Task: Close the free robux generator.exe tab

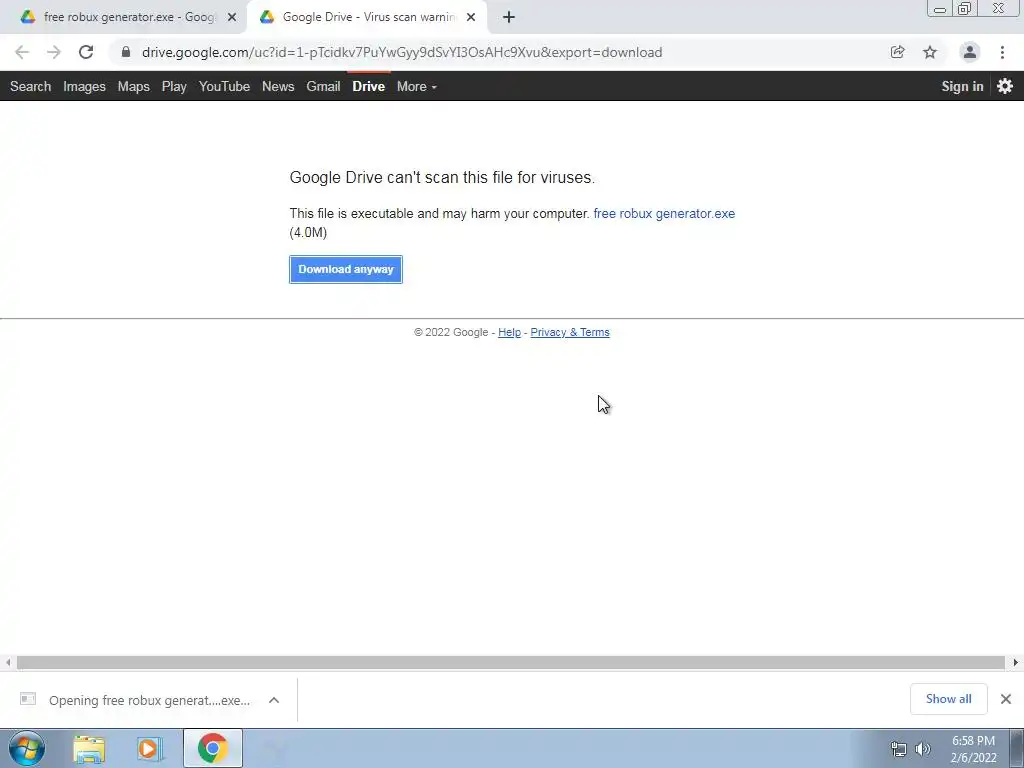Action: 232,17
